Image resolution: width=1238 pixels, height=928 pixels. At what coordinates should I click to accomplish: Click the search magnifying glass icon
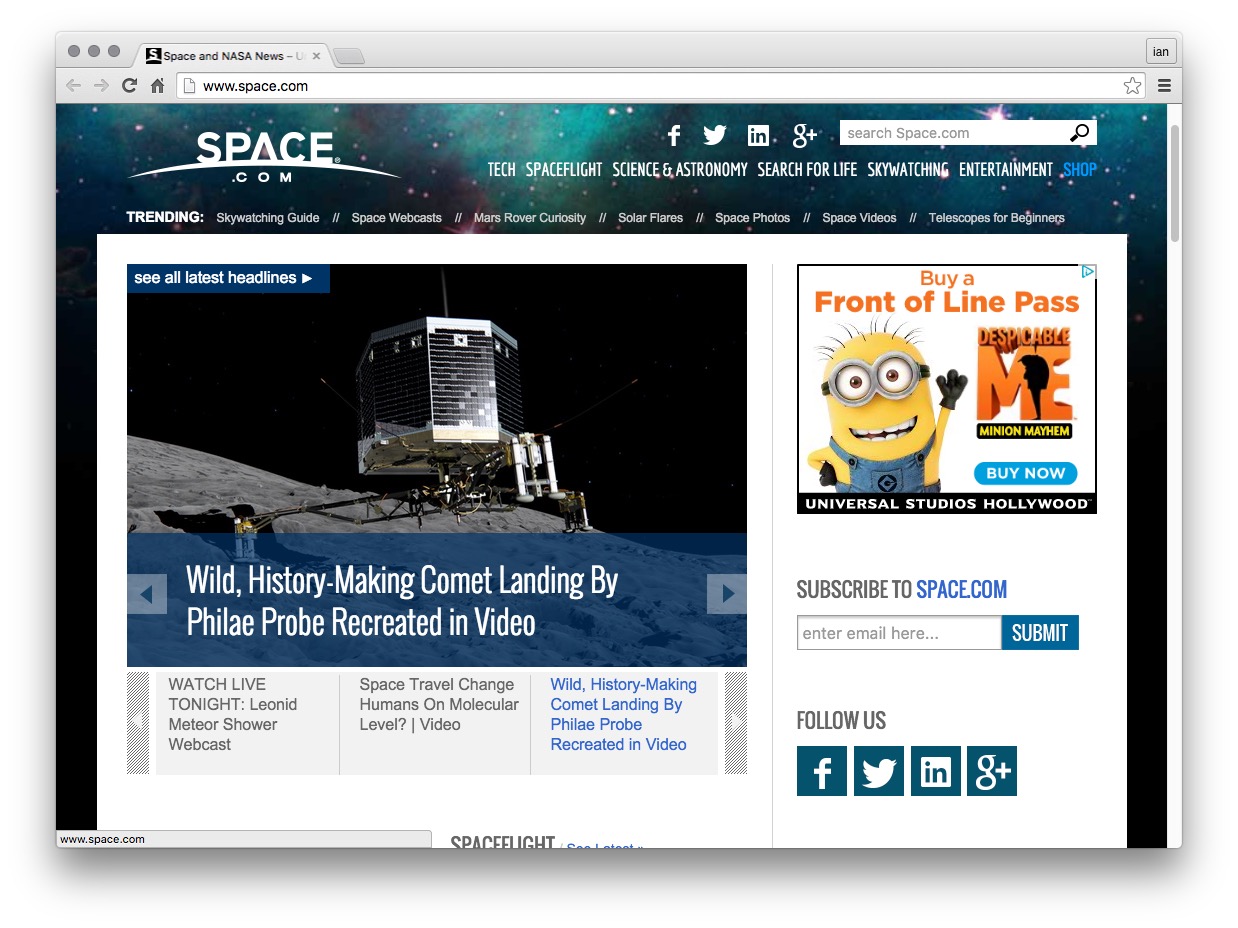tap(1080, 133)
